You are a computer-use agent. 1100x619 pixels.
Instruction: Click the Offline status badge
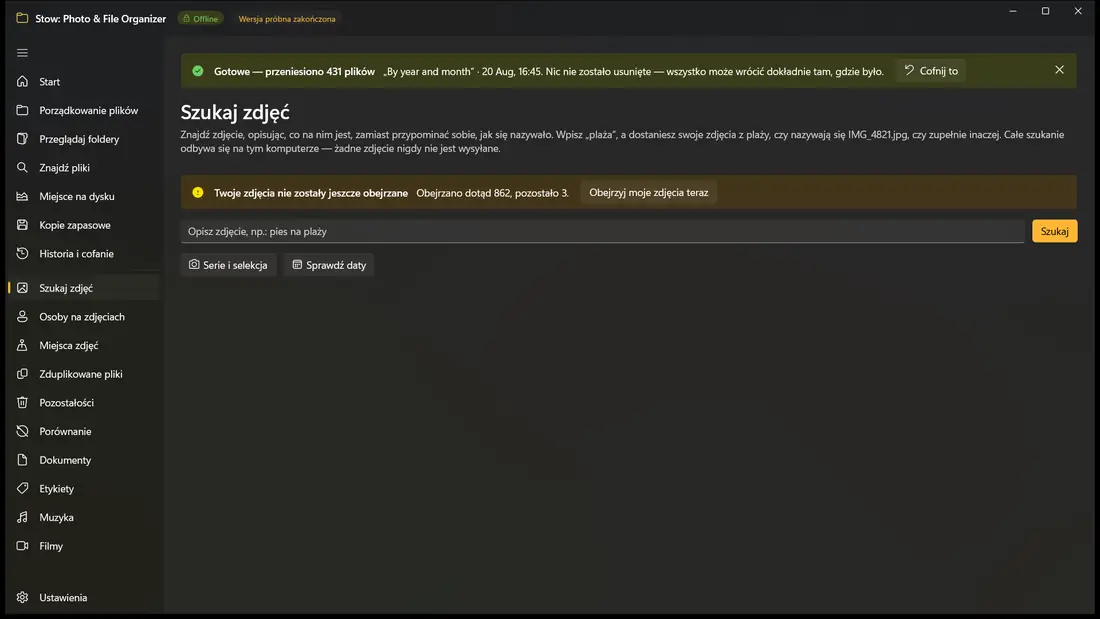tap(201, 19)
